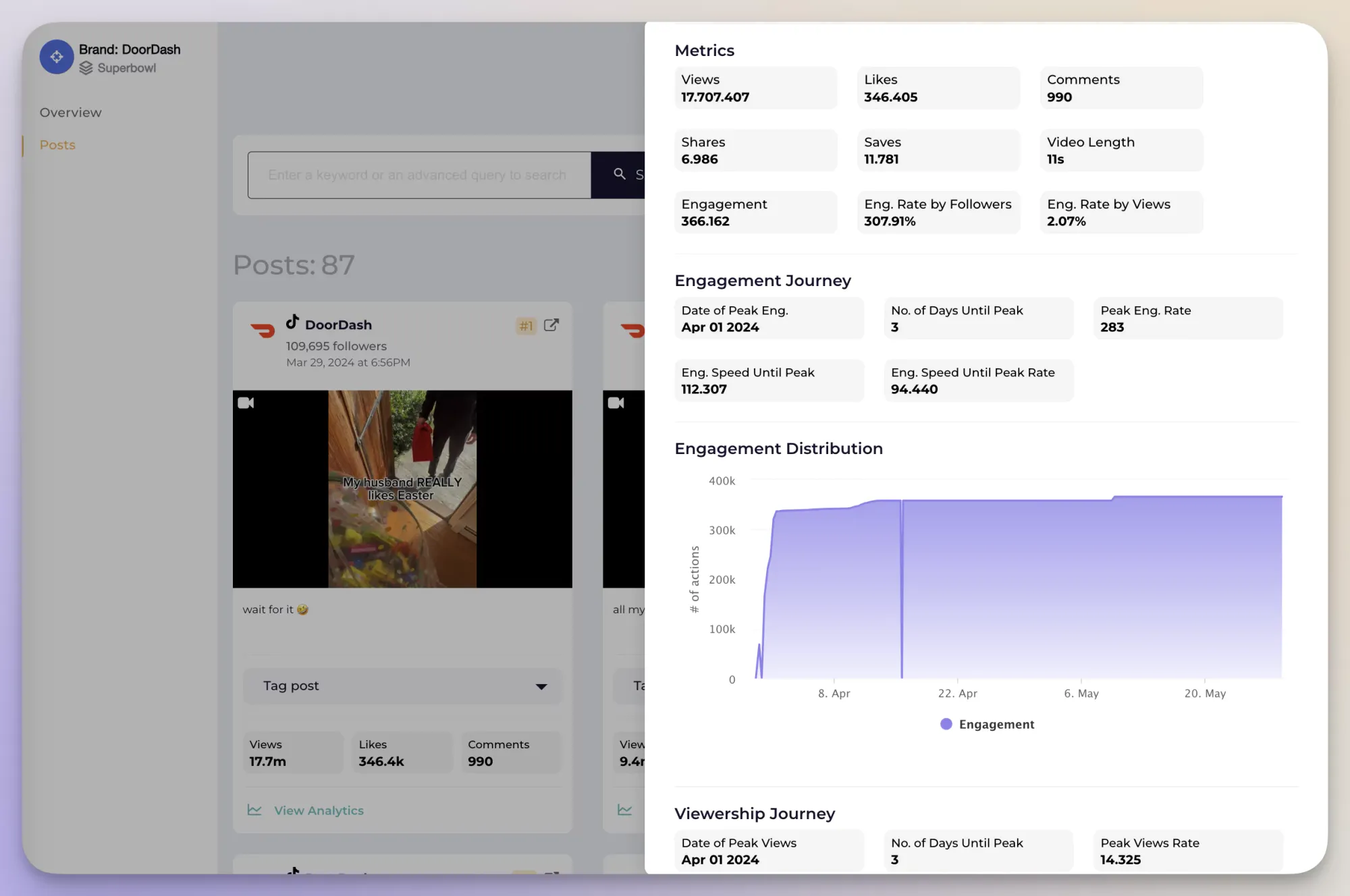1350x896 pixels.
Task: Click the Mar 29, 2024 at 6:56PM timestamp
Action: (x=348, y=362)
